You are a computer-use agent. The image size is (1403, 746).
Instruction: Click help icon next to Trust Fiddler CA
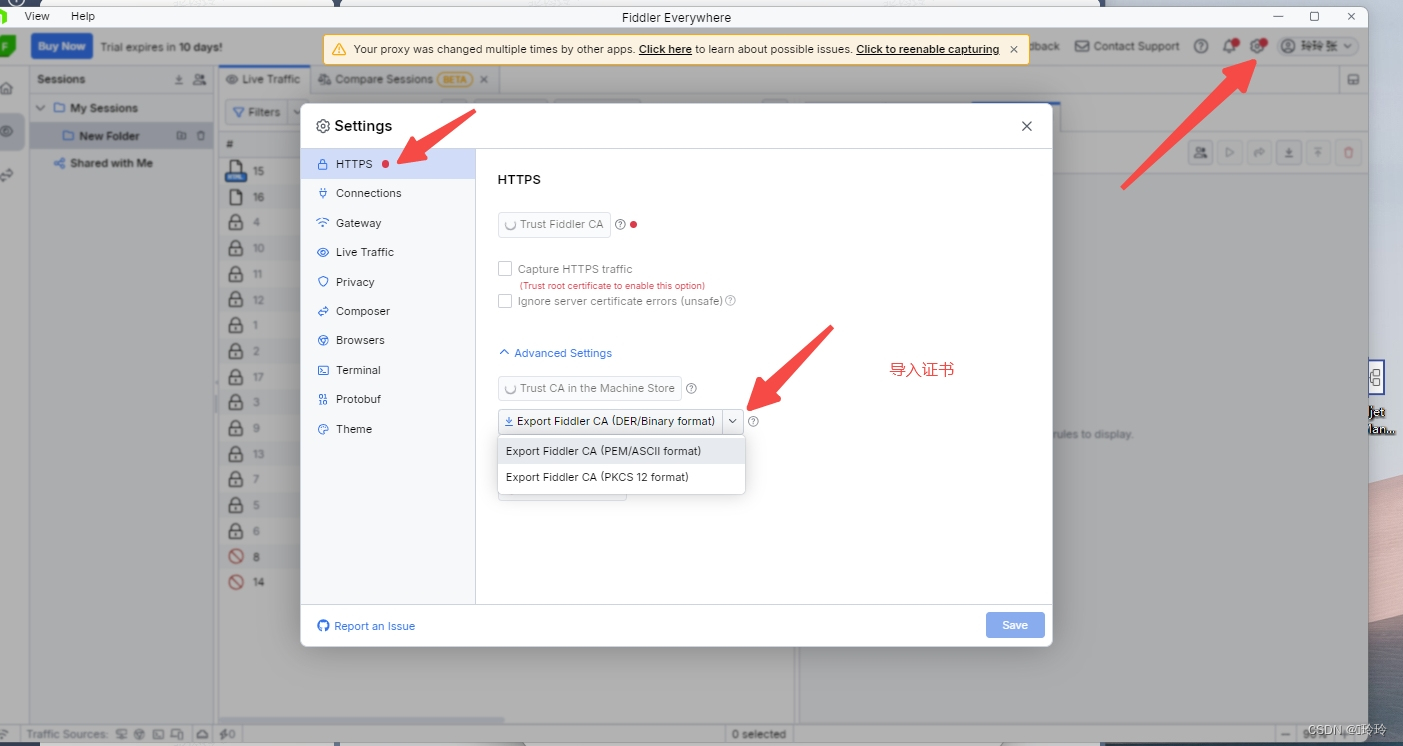pyautogui.click(x=620, y=224)
